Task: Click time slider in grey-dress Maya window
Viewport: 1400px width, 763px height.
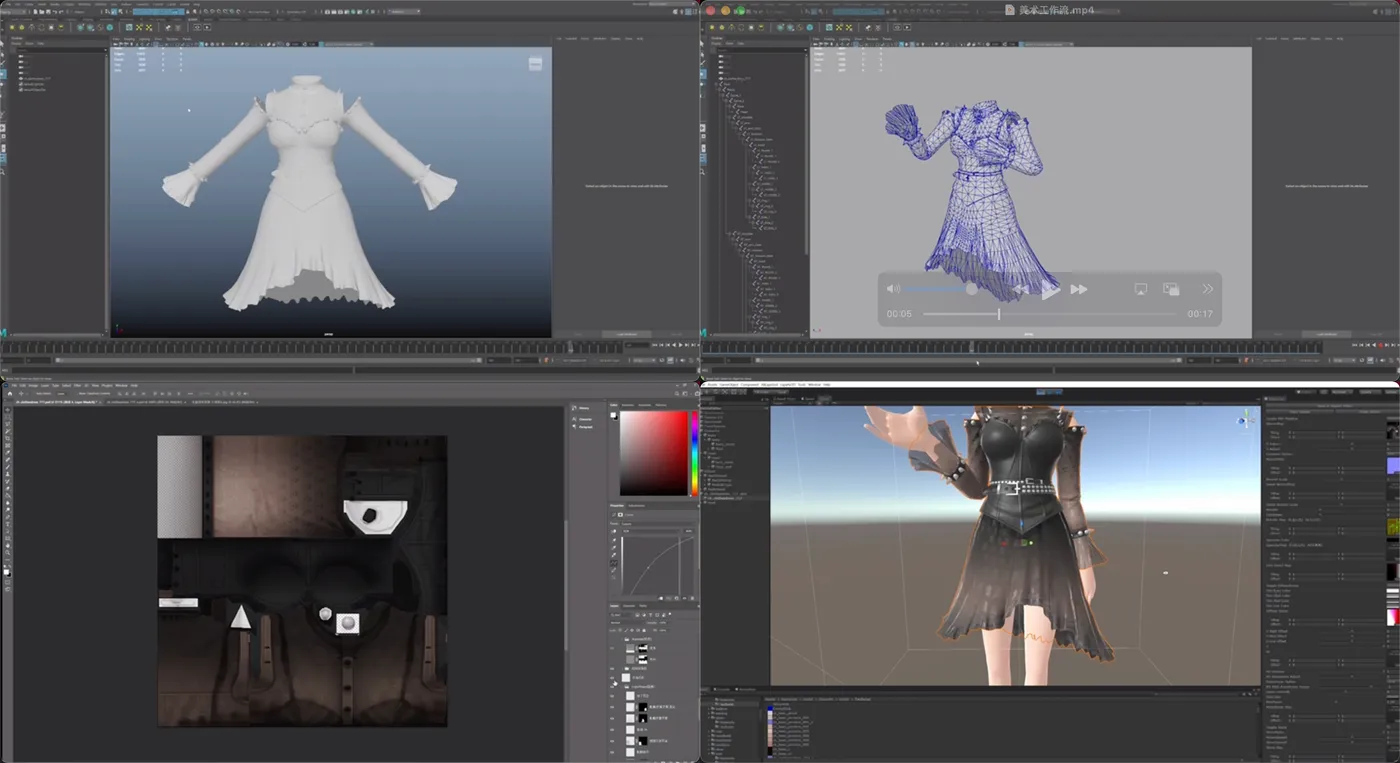Action: pos(310,347)
